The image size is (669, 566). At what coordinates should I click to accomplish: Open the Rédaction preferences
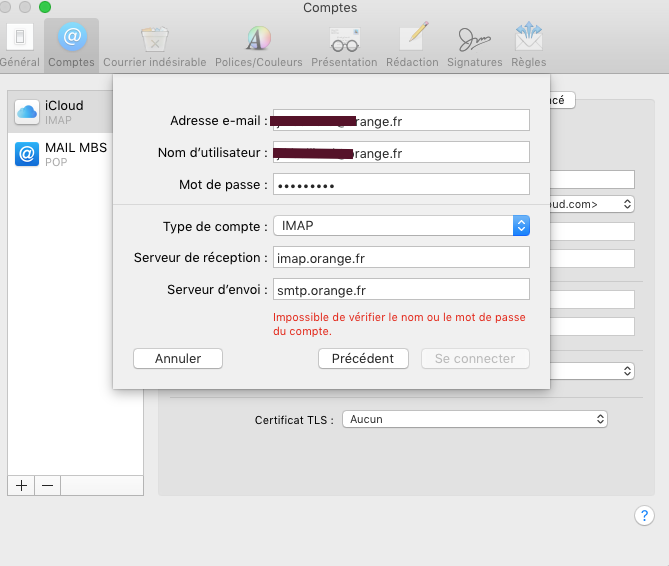413,45
